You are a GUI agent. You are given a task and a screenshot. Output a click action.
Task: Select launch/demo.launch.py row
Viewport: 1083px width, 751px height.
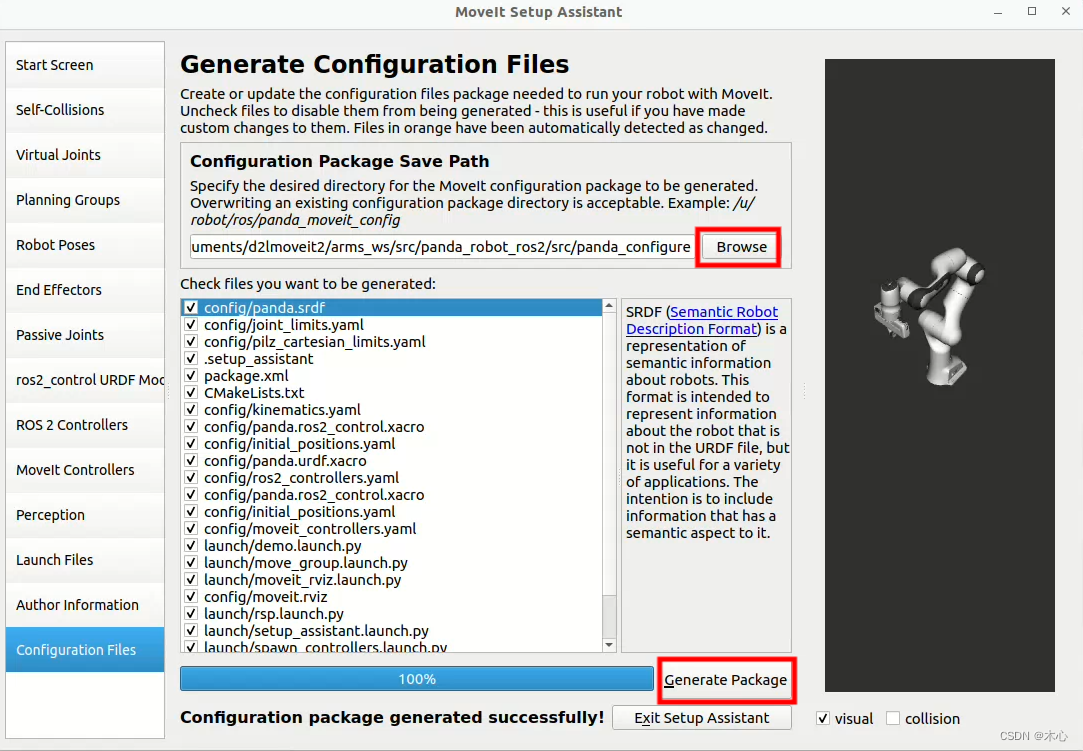click(392, 546)
